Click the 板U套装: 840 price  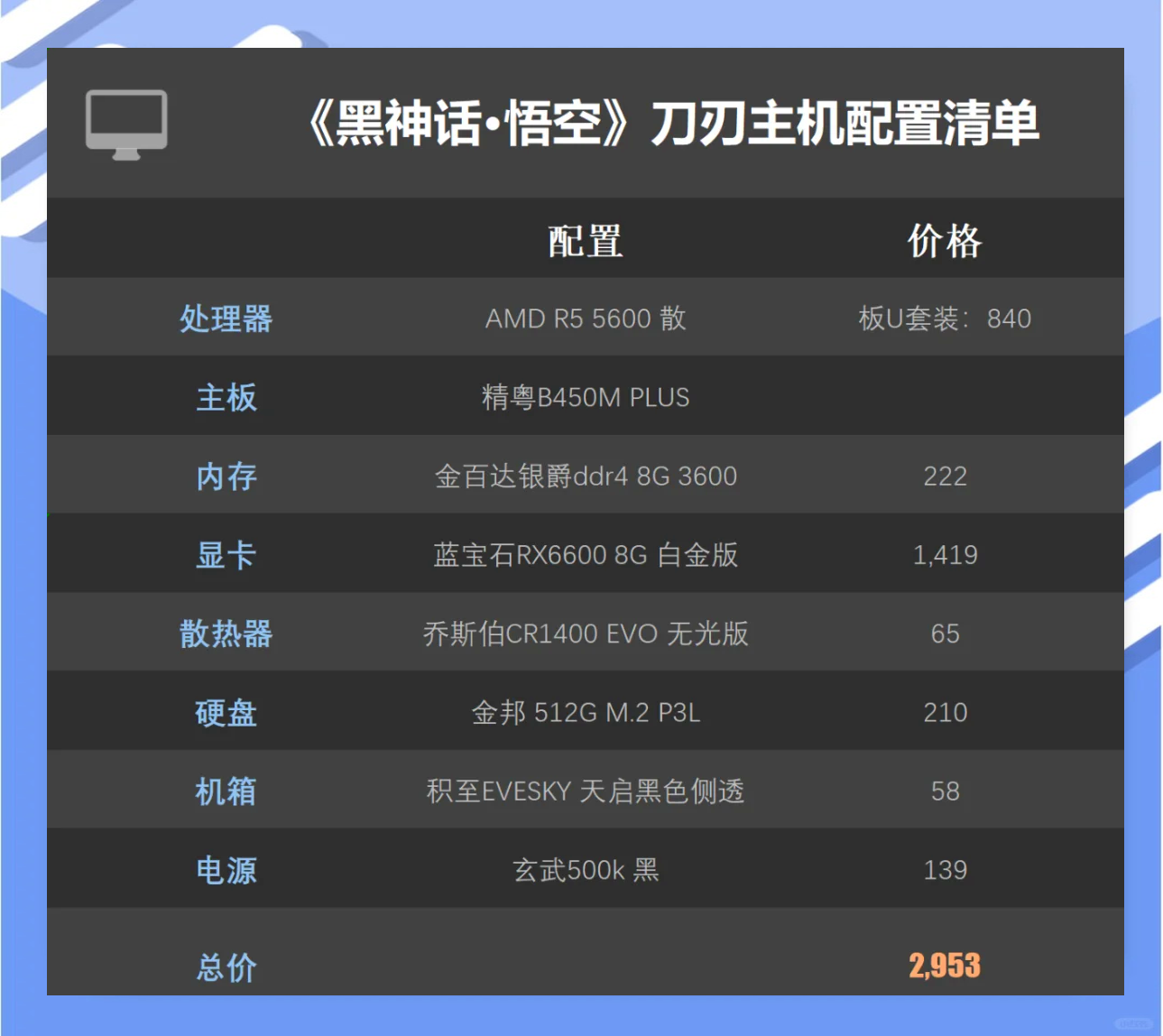coord(945,319)
